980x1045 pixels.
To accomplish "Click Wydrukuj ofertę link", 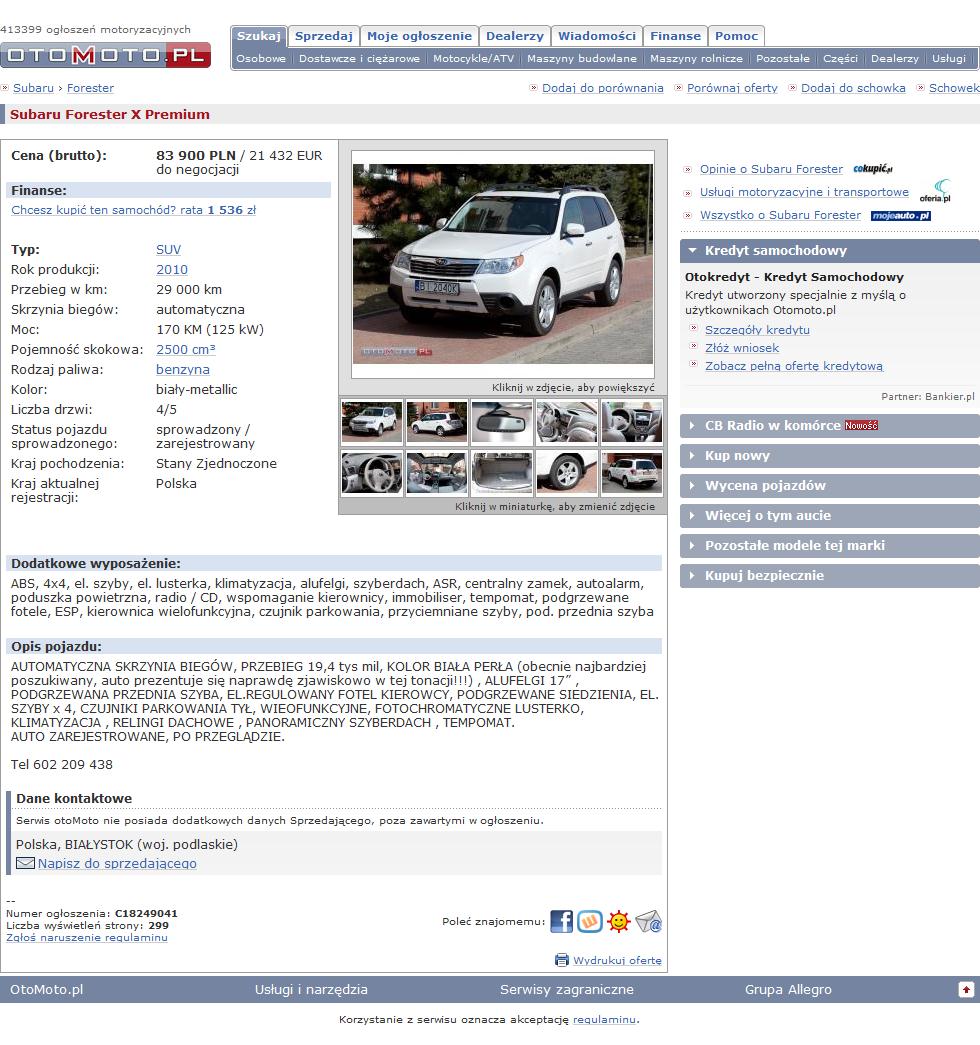I will pyautogui.click(x=617, y=960).
